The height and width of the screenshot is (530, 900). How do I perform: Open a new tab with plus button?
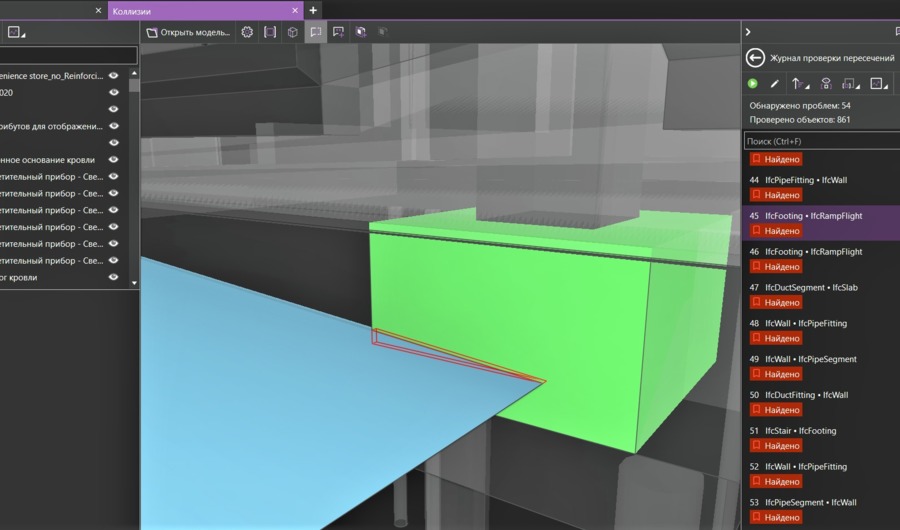pyautogui.click(x=313, y=10)
